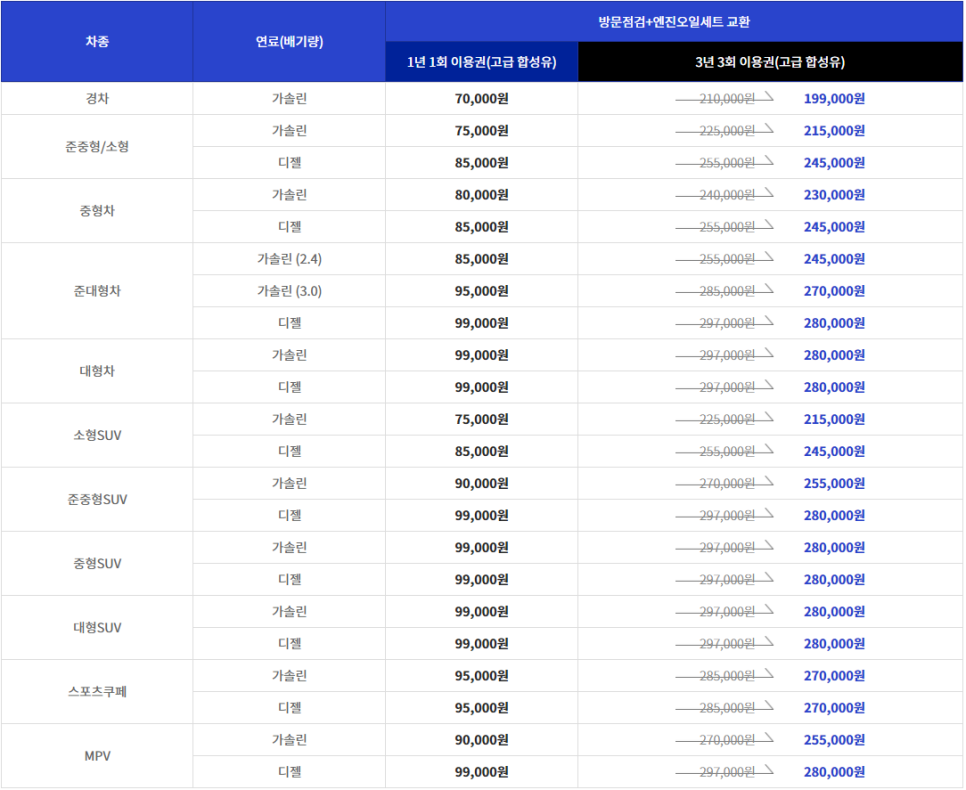The width and height of the screenshot is (966, 790).
Task: Click 280,000원 in the 대형차 디젤 row
Action: [834, 387]
